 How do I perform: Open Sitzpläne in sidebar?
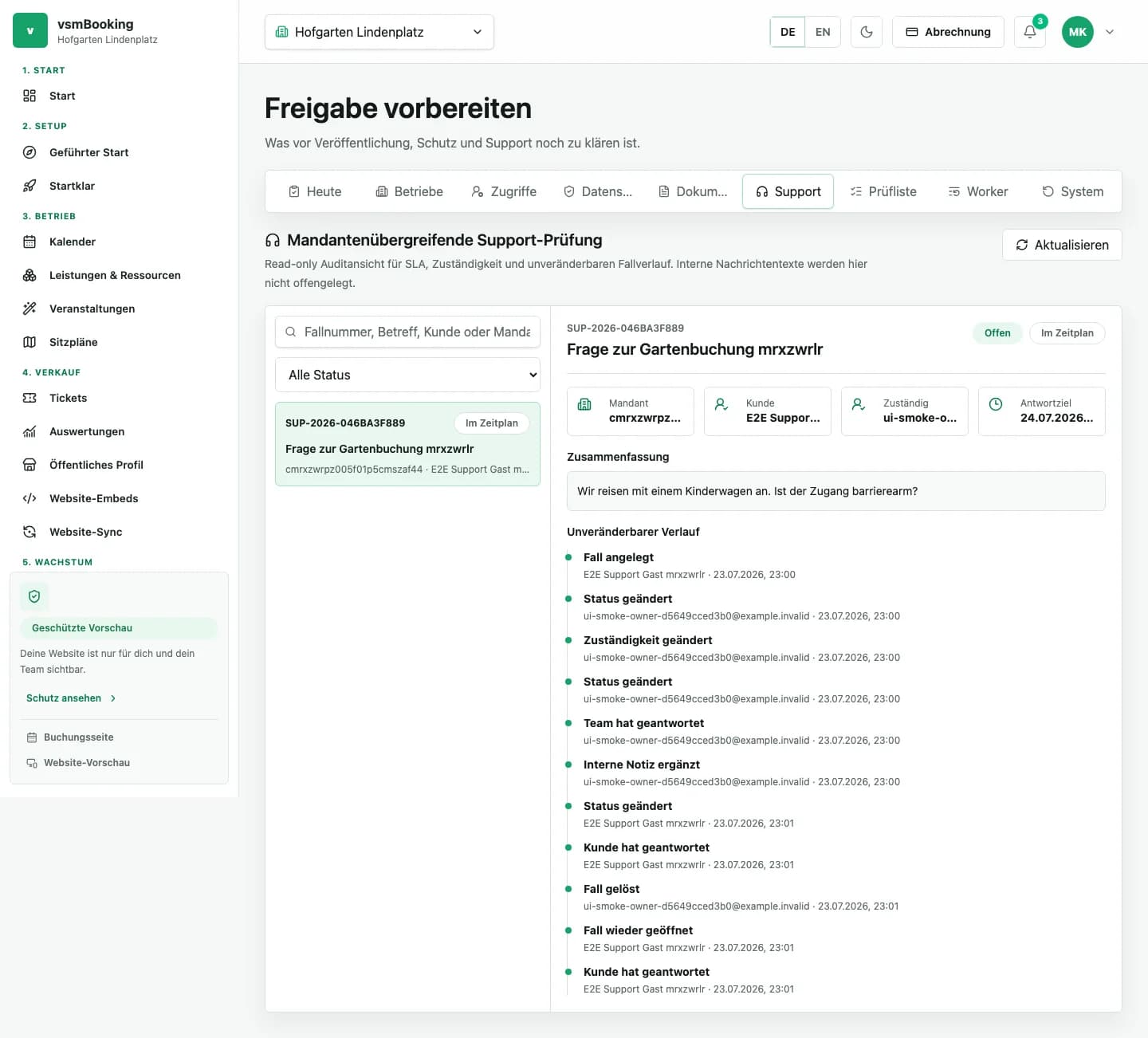(x=119, y=342)
